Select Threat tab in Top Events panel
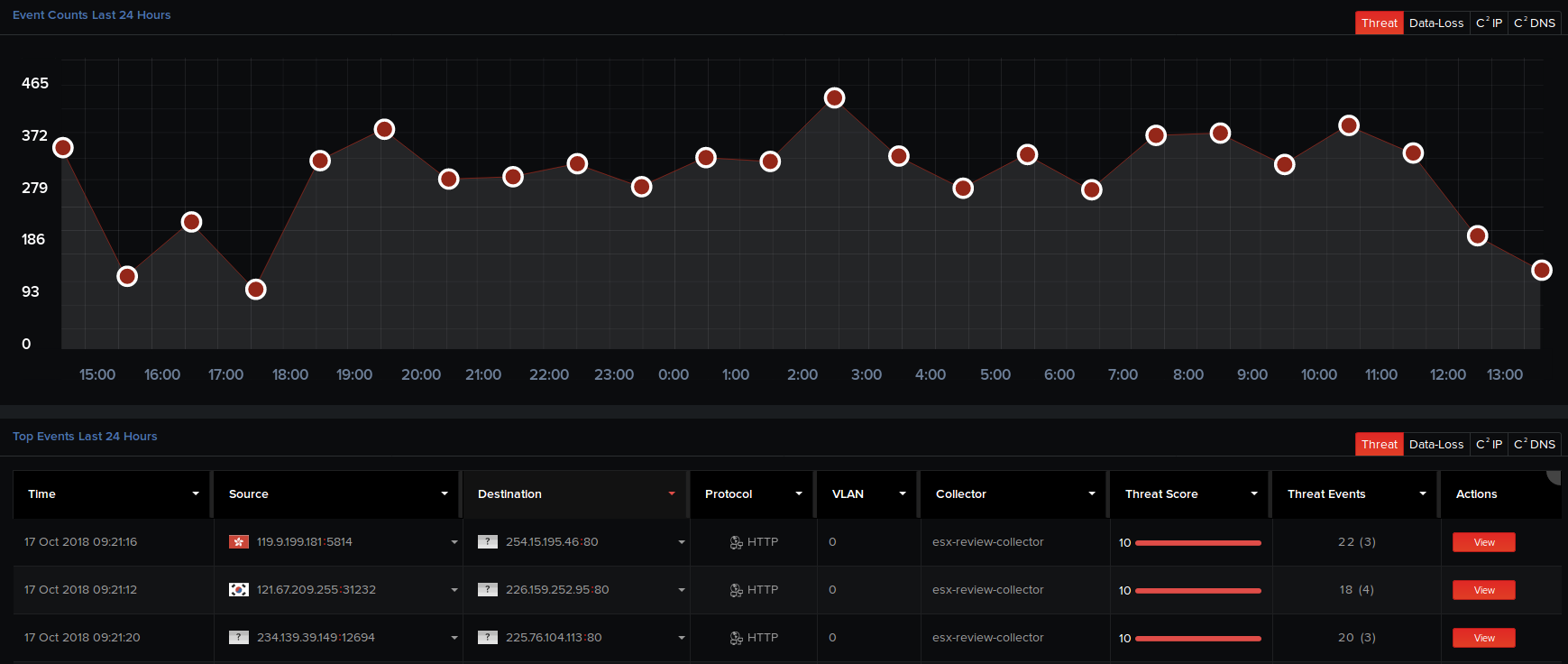This screenshot has height=664, width=1568. 1379,445
